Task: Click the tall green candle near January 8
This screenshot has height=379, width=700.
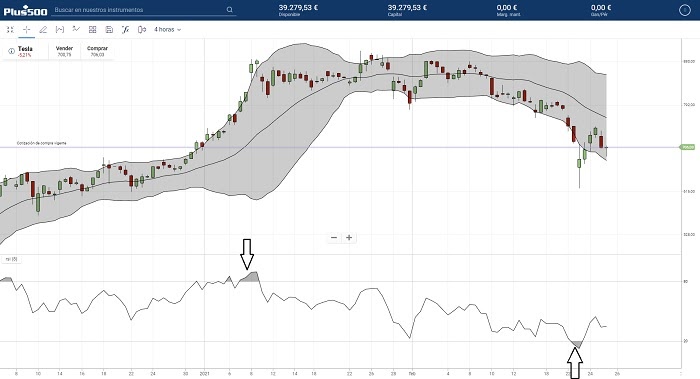Action: tap(251, 68)
